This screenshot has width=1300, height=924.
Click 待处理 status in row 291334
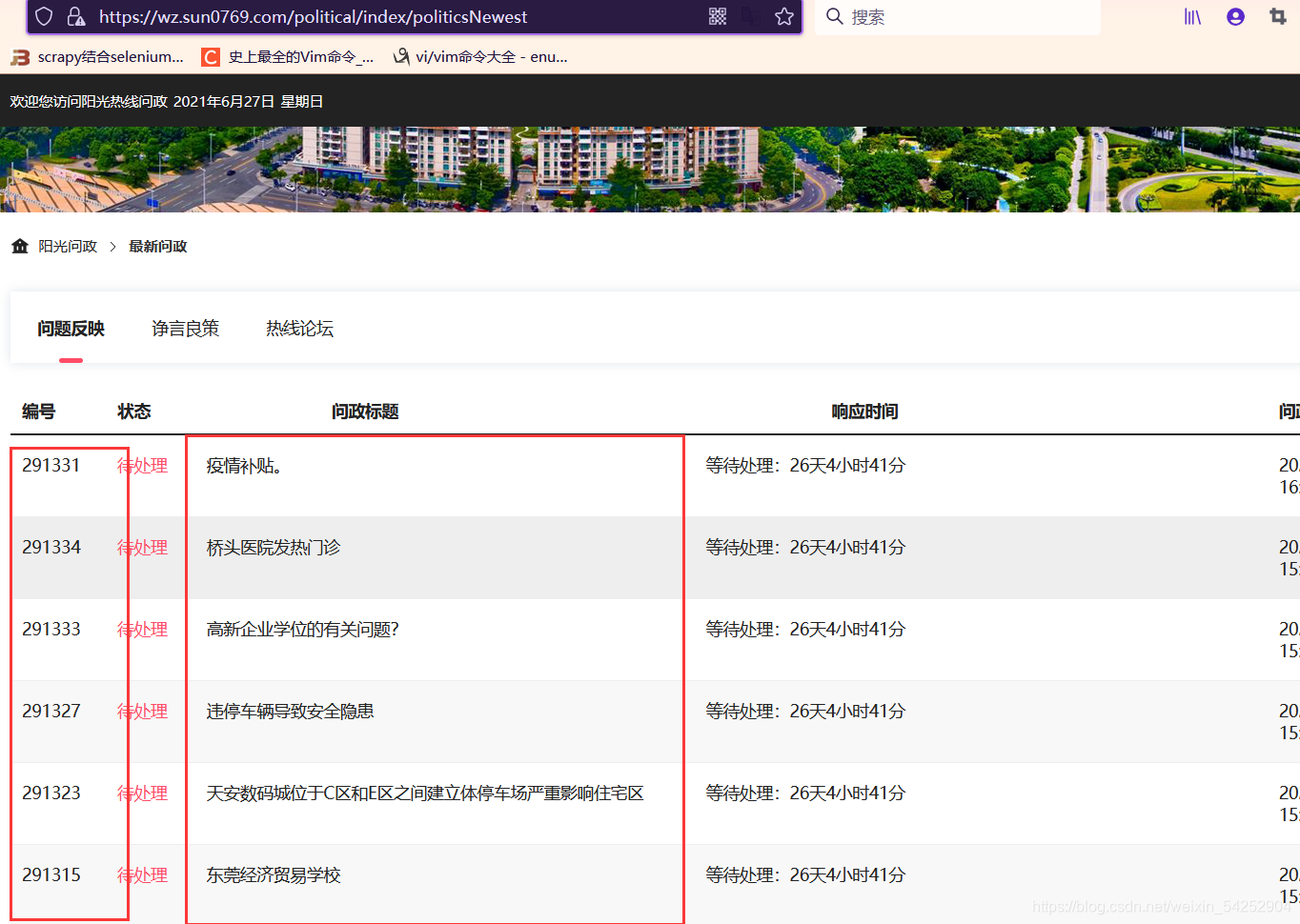coord(143,548)
